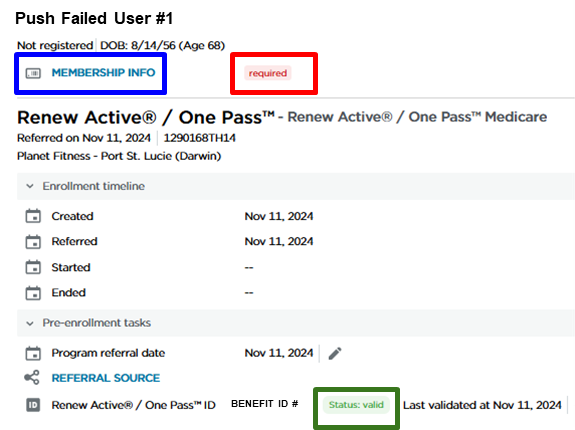This screenshot has width=575, height=430.
Task: Click the membership card icon
Action: pyautogui.click(x=33, y=73)
